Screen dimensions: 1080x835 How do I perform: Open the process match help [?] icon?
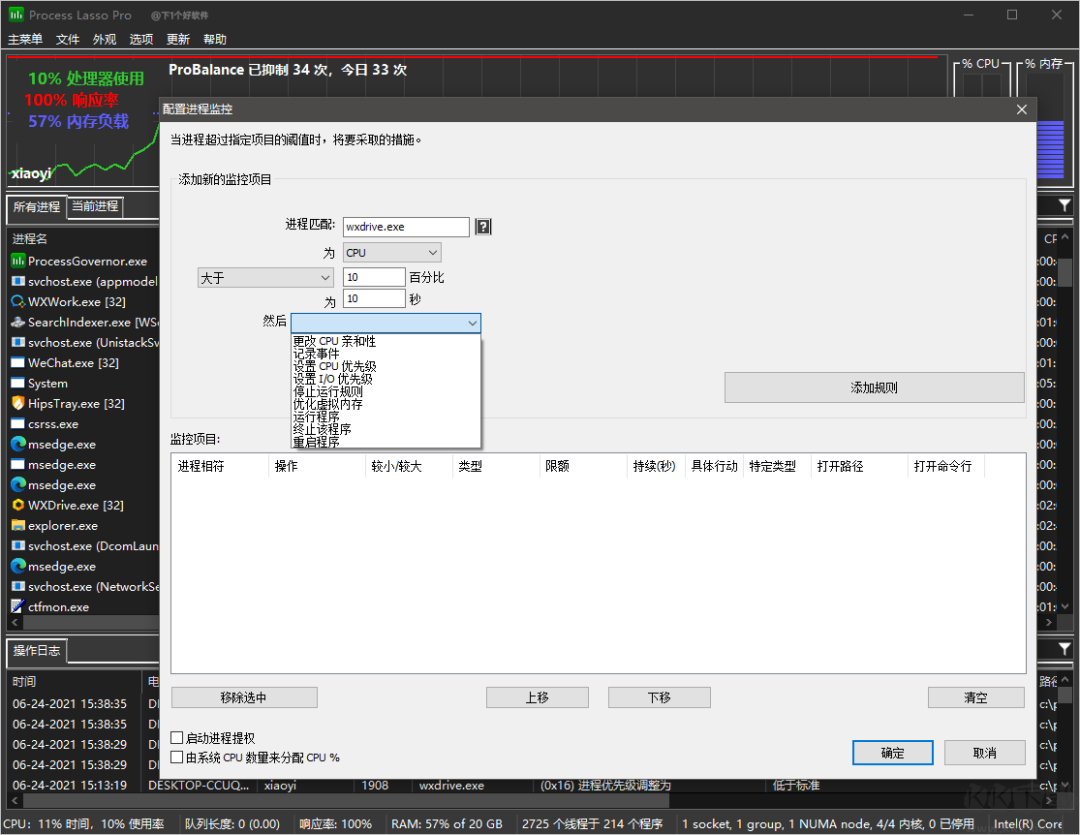483,226
